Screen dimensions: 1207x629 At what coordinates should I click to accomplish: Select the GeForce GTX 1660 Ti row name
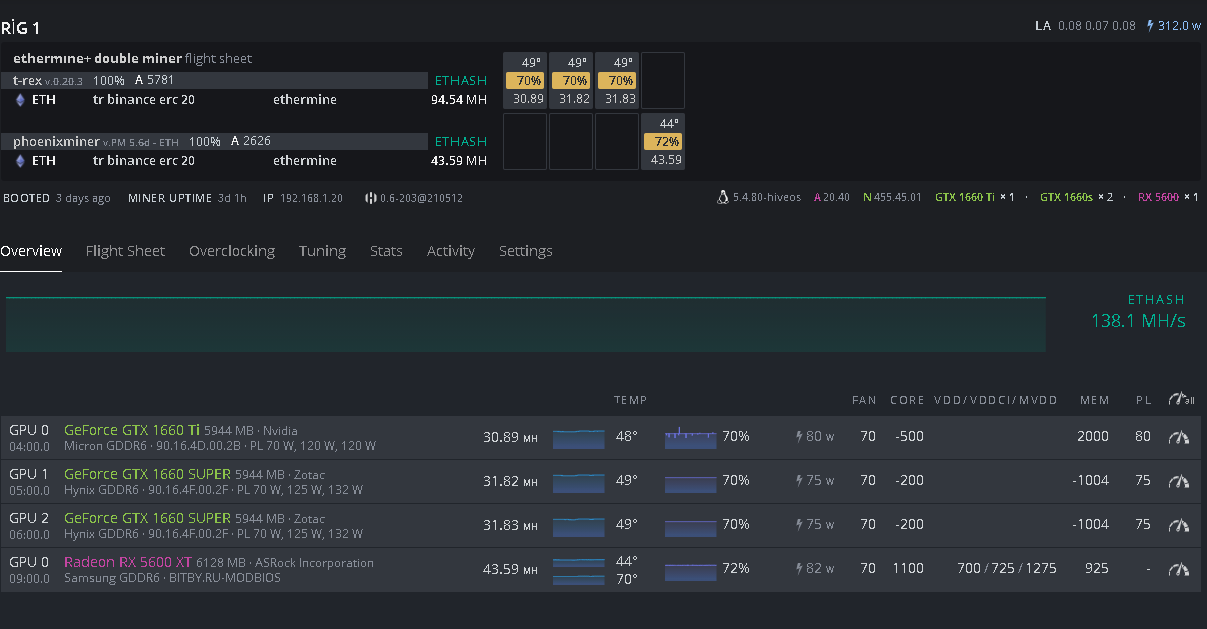(132, 430)
